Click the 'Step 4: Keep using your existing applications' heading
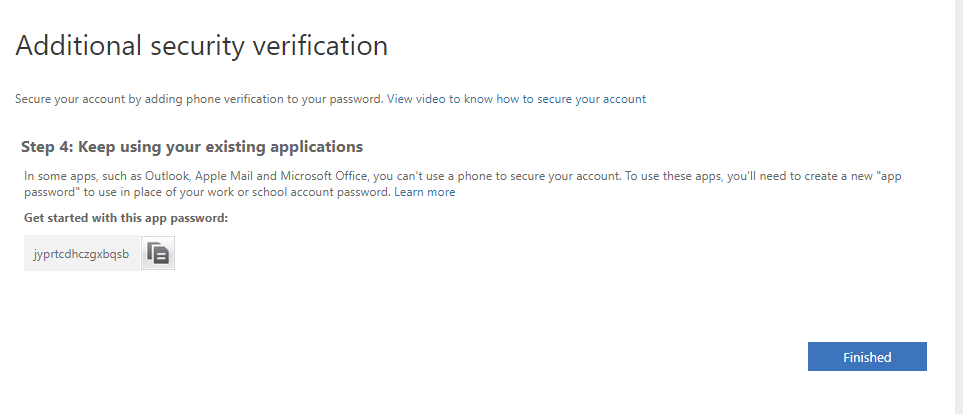Screen dimensions: 963x414 point(191,147)
